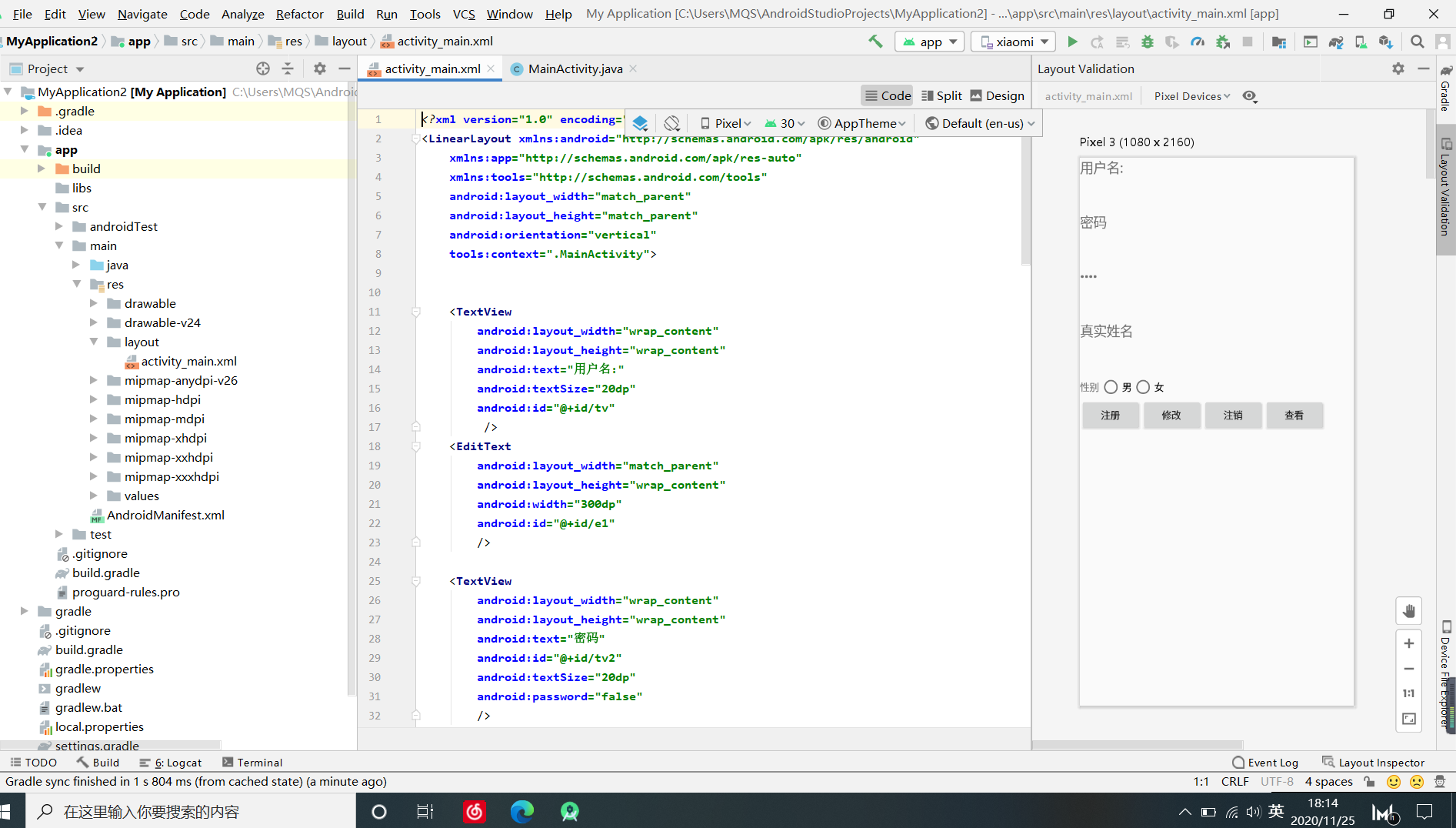
Task: Open Layout Validation settings gear
Action: [x=1398, y=68]
